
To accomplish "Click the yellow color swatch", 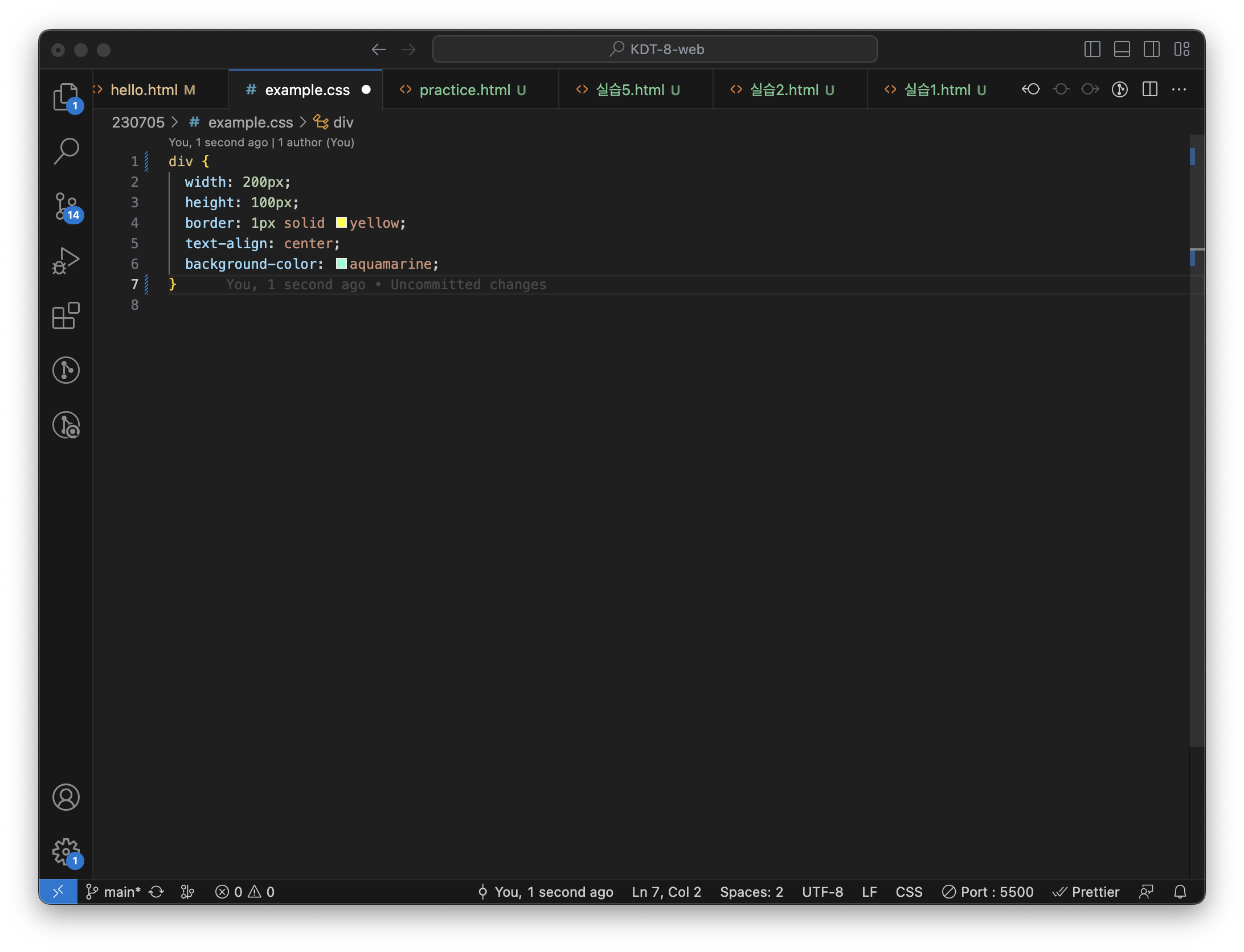I will (341, 223).
